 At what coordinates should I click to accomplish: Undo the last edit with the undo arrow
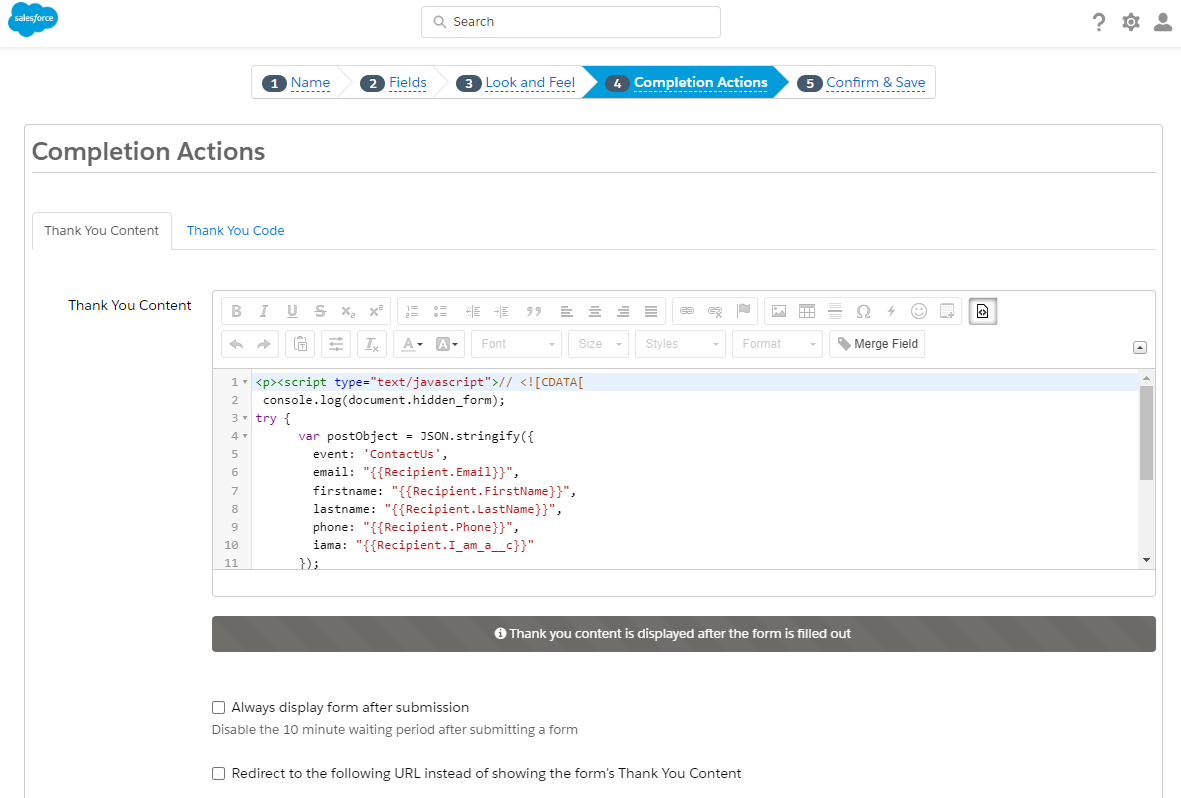click(235, 344)
